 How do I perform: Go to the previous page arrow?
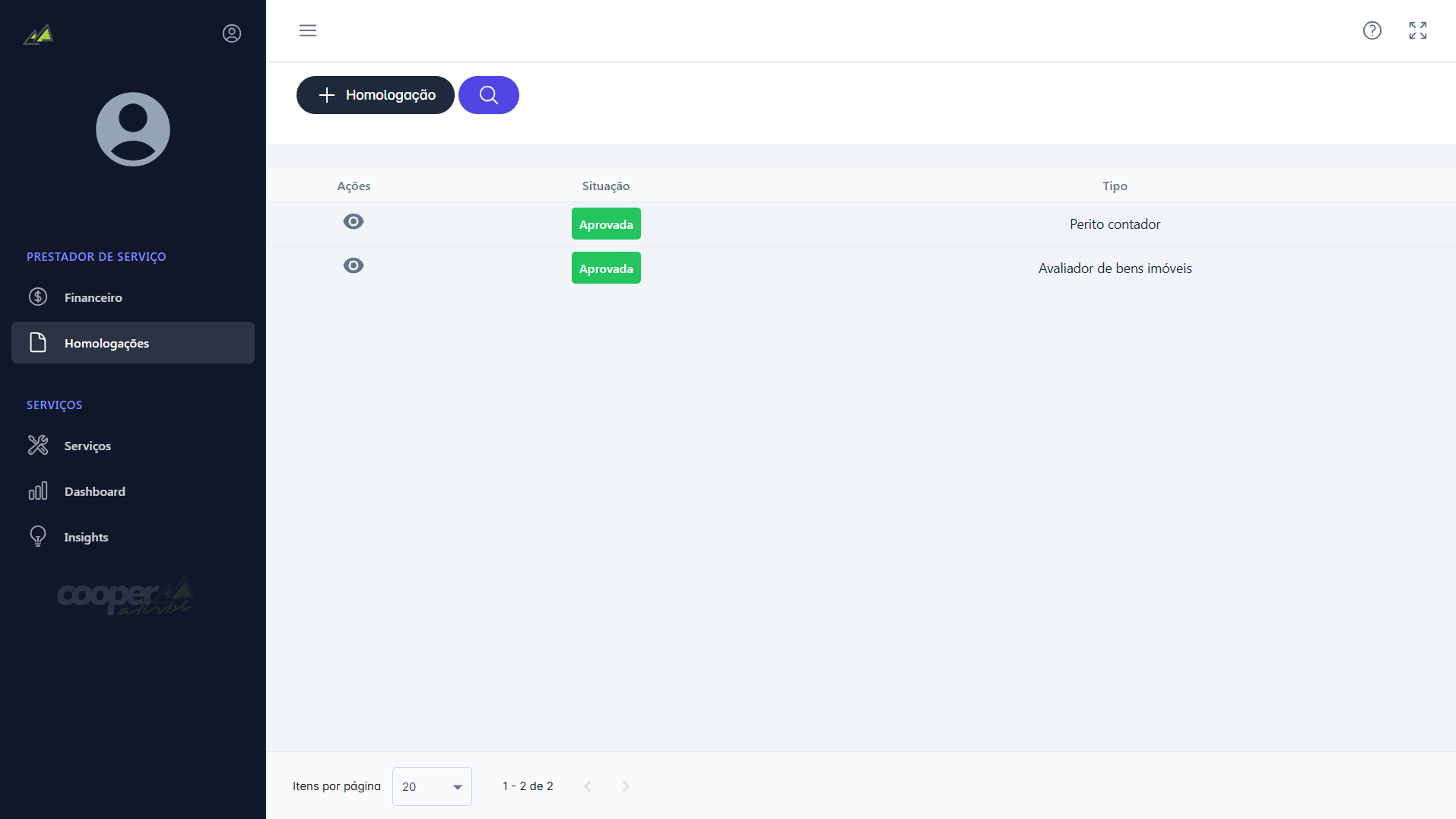[x=588, y=786]
